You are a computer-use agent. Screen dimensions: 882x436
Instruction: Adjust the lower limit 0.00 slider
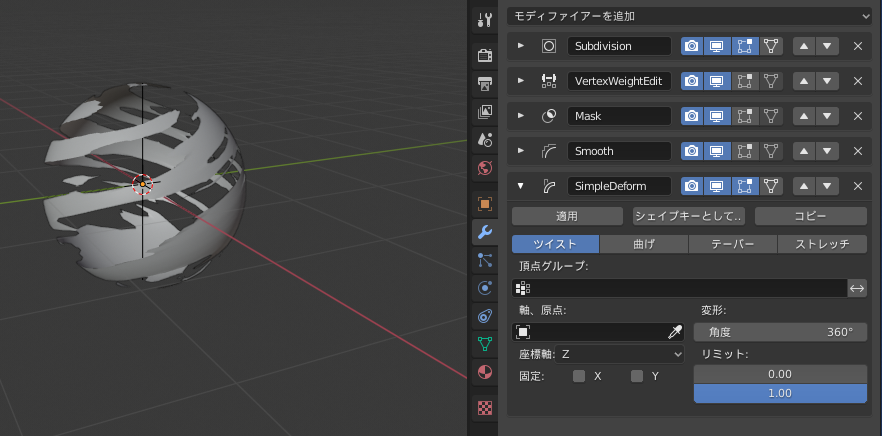click(x=780, y=374)
